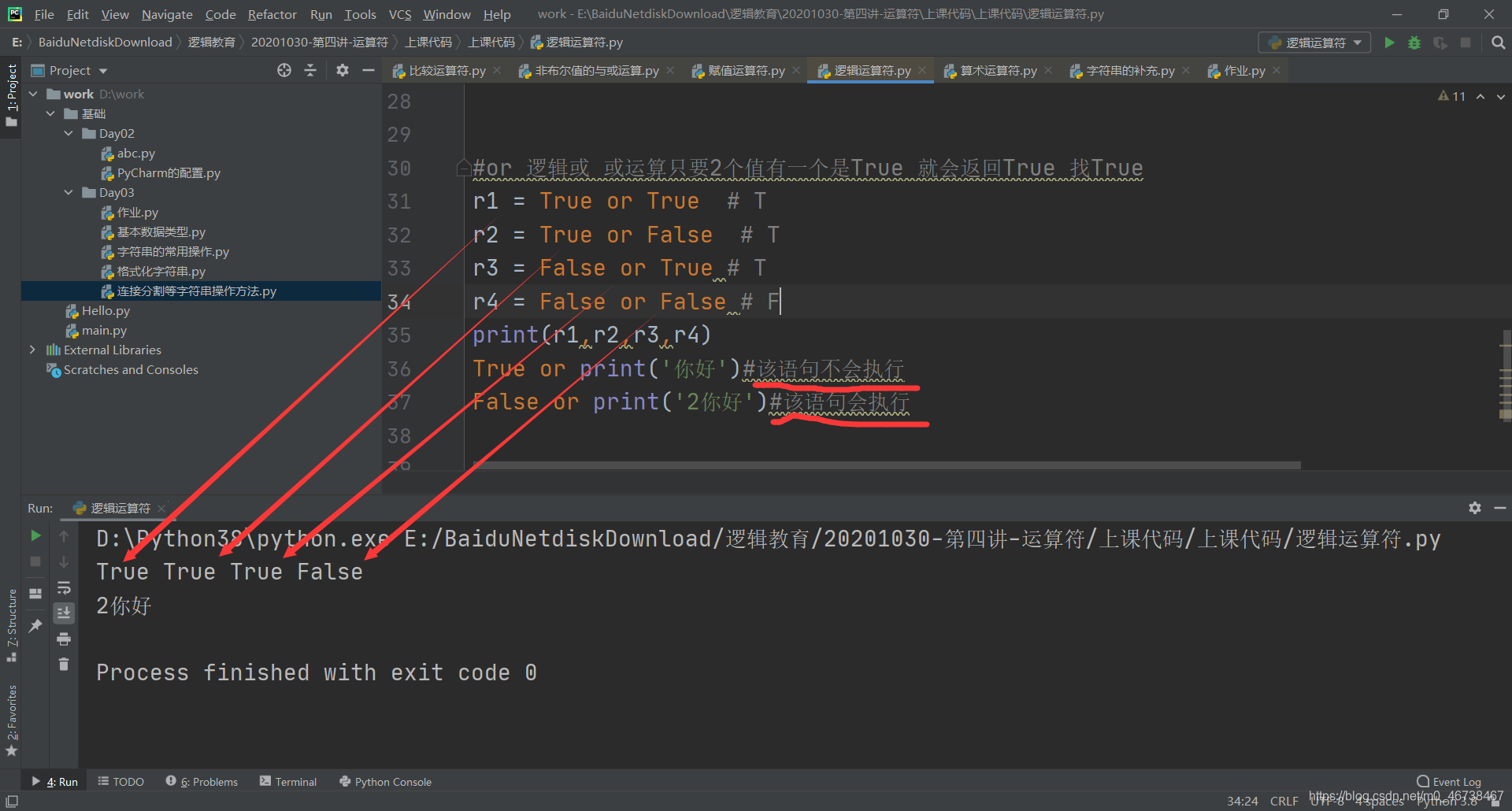Open the VCS menu
The height and width of the screenshot is (811, 1512).
[400, 14]
